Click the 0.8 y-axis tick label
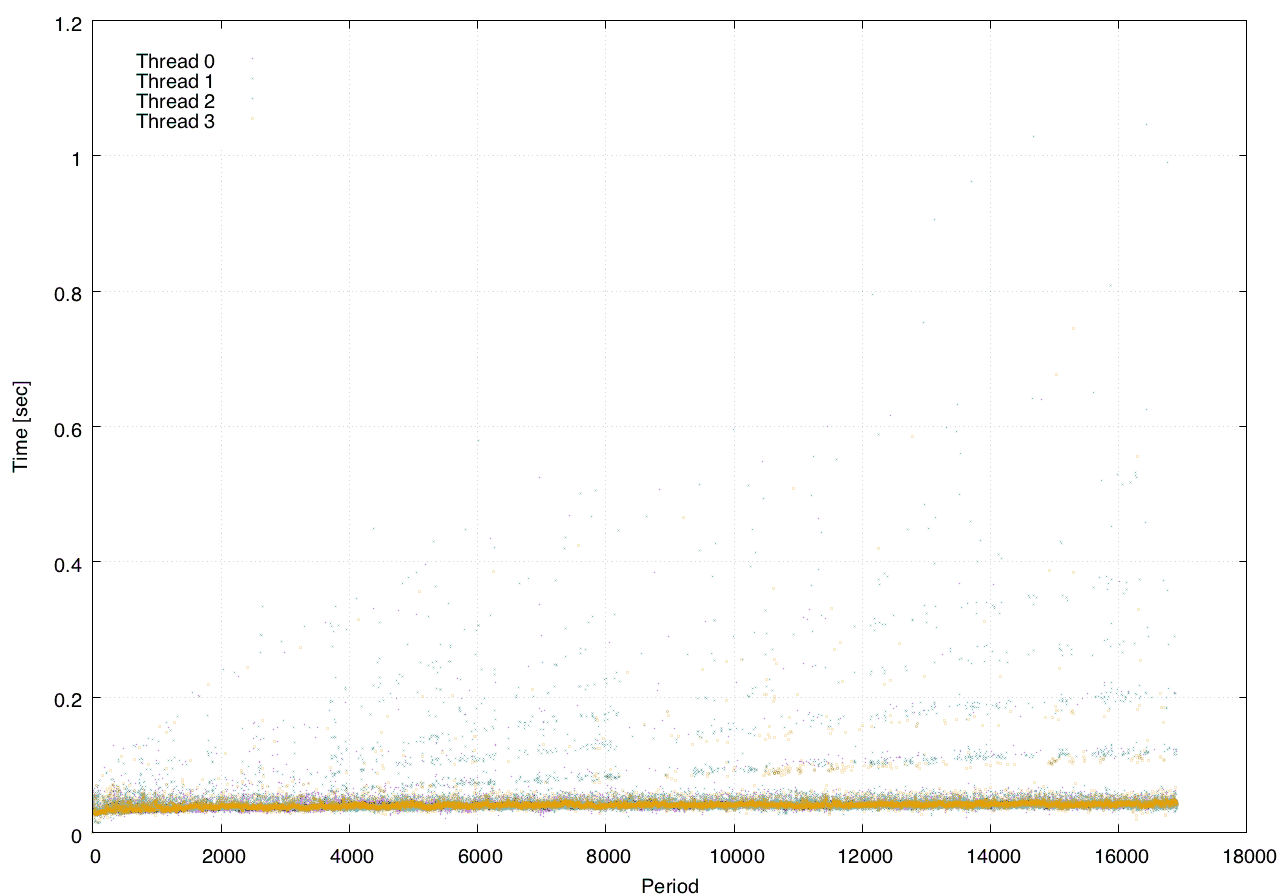The image size is (1280, 896). point(68,291)
